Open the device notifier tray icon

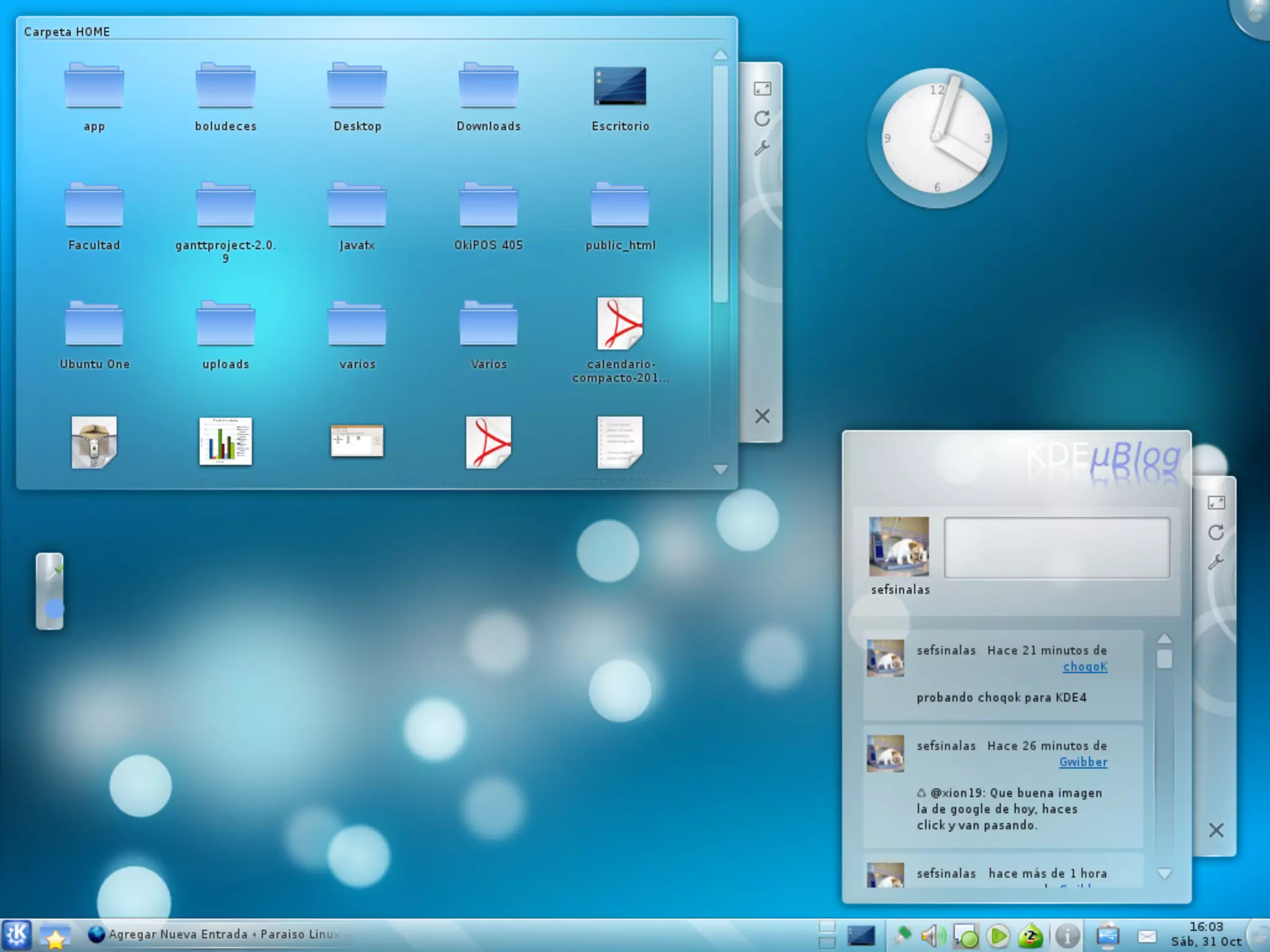click(x=1107, y=936)
